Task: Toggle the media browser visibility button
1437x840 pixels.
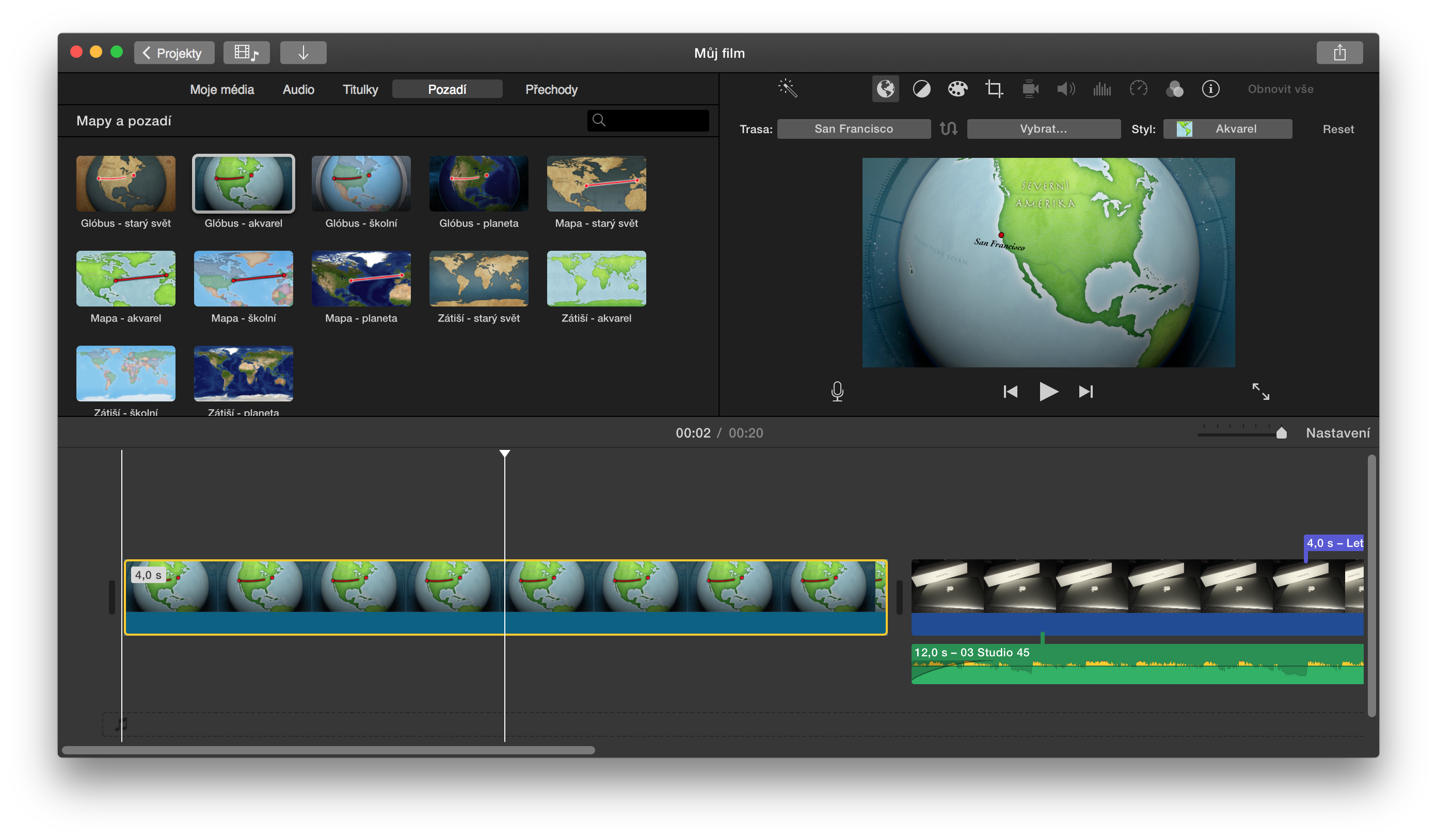Action: click(x=246, y=53)
